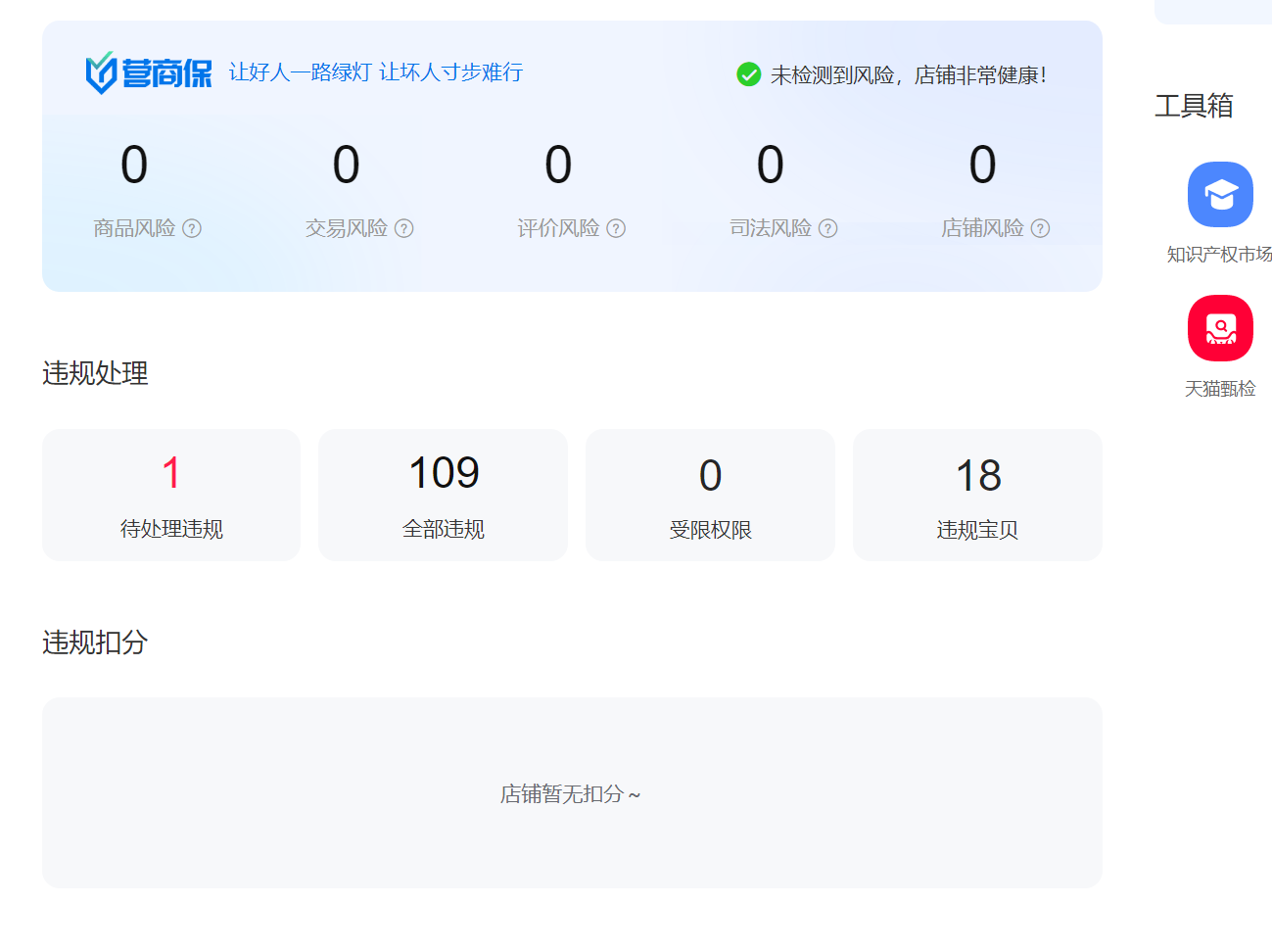Click help icon beside 店铺风险

click(1040, 228)
